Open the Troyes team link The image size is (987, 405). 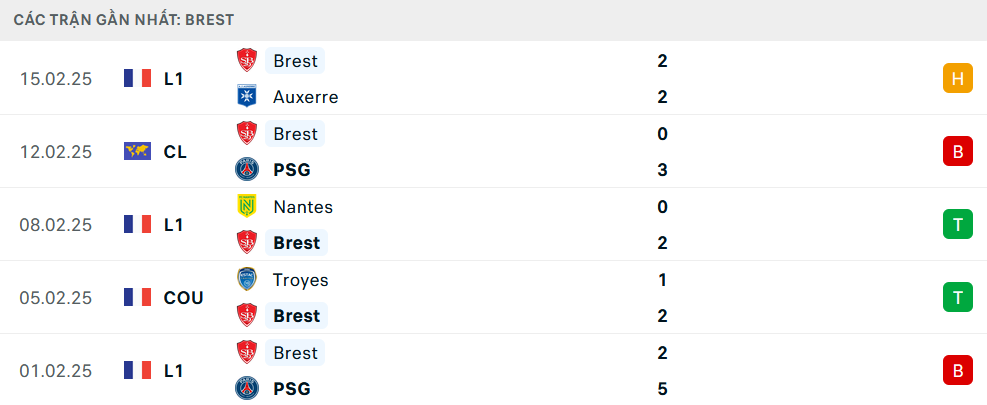pyautogui.click(x=300, y=280)
